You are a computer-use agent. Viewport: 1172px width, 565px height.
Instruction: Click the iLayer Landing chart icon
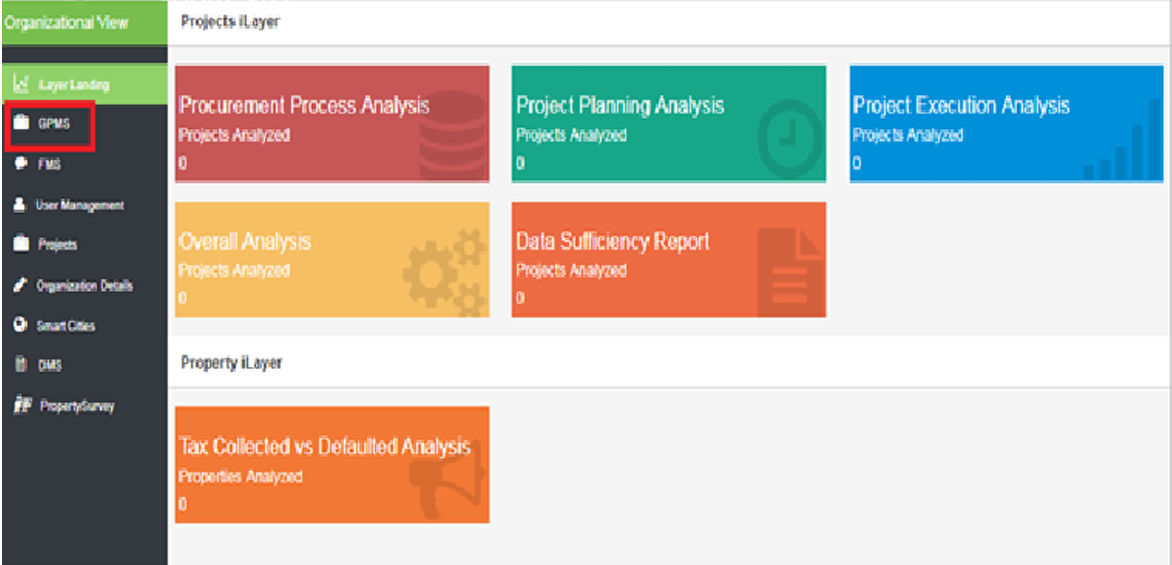point(21,85)
